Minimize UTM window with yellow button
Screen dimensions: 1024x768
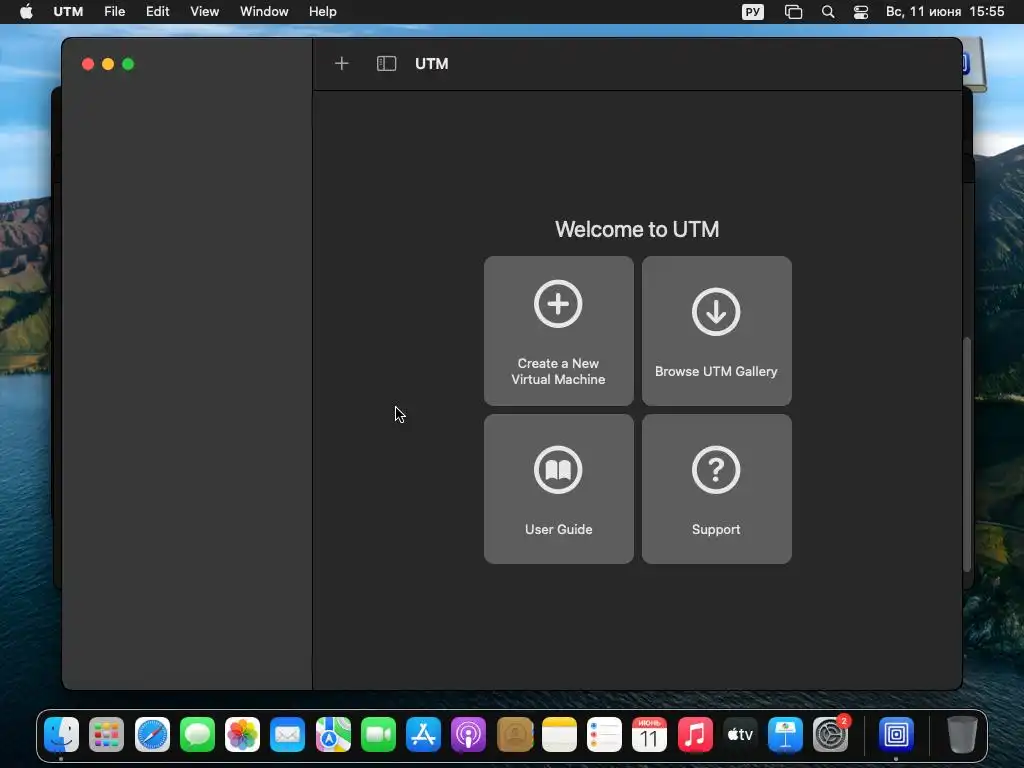tap(108, 64)
